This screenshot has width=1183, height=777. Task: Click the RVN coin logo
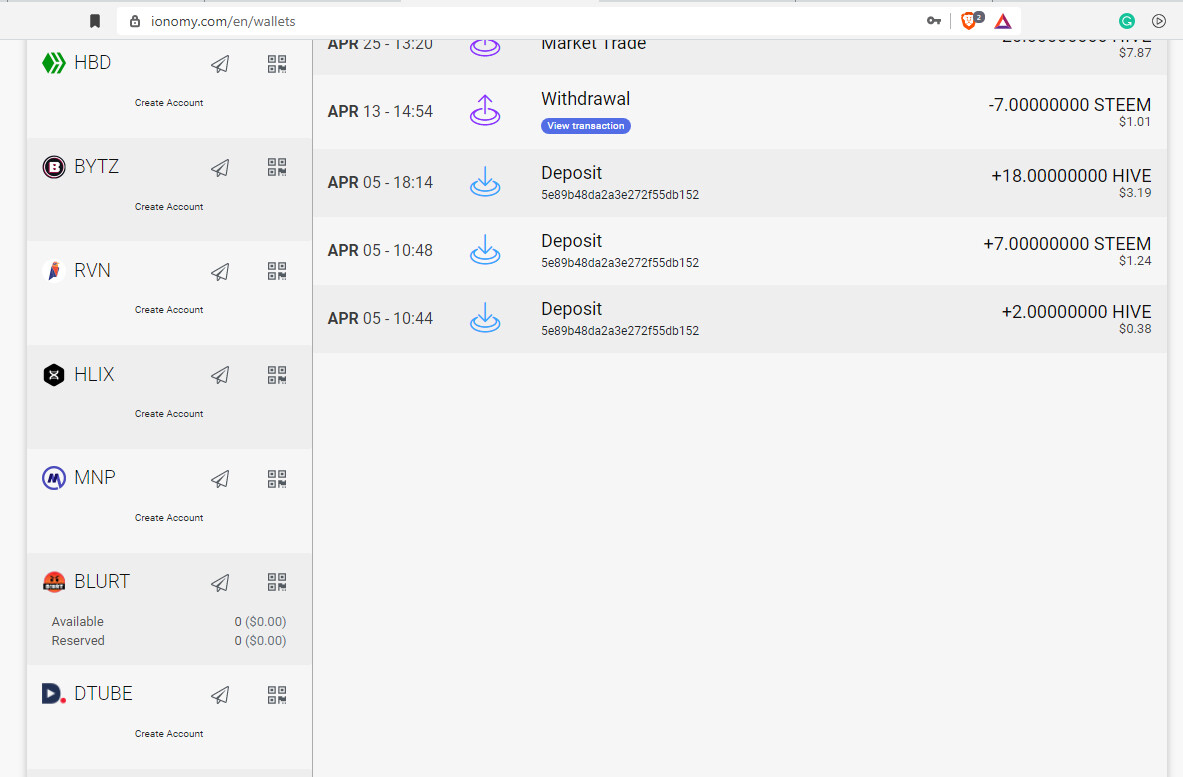54,270
